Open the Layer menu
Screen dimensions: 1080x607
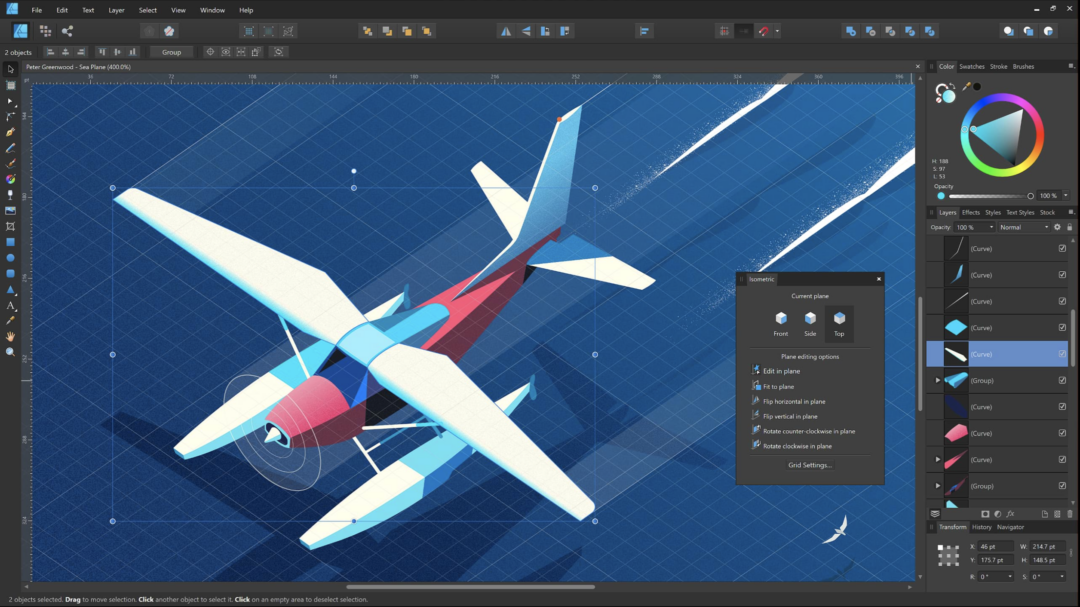tap(115, 10)
